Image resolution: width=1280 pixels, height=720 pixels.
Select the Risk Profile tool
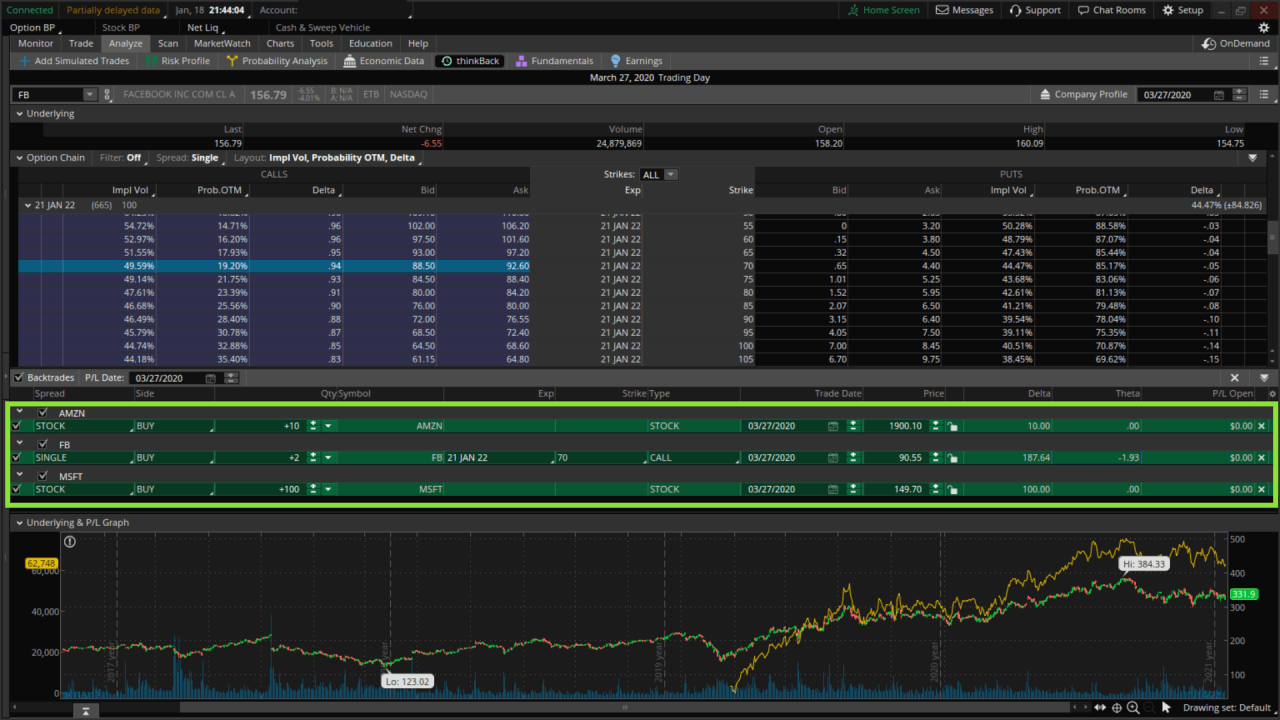point(186,60)
